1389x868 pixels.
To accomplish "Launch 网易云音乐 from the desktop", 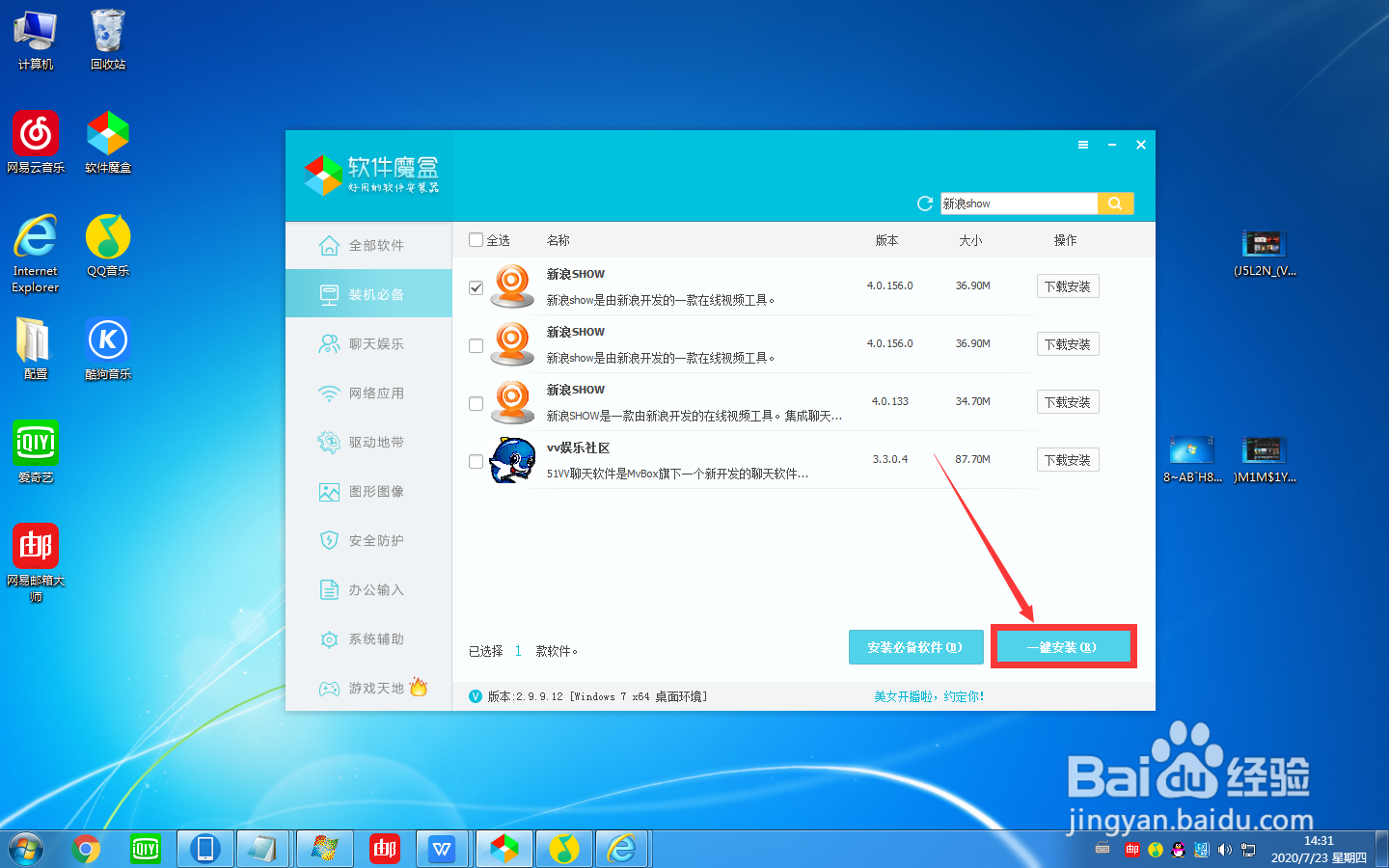I will (36, 142).
